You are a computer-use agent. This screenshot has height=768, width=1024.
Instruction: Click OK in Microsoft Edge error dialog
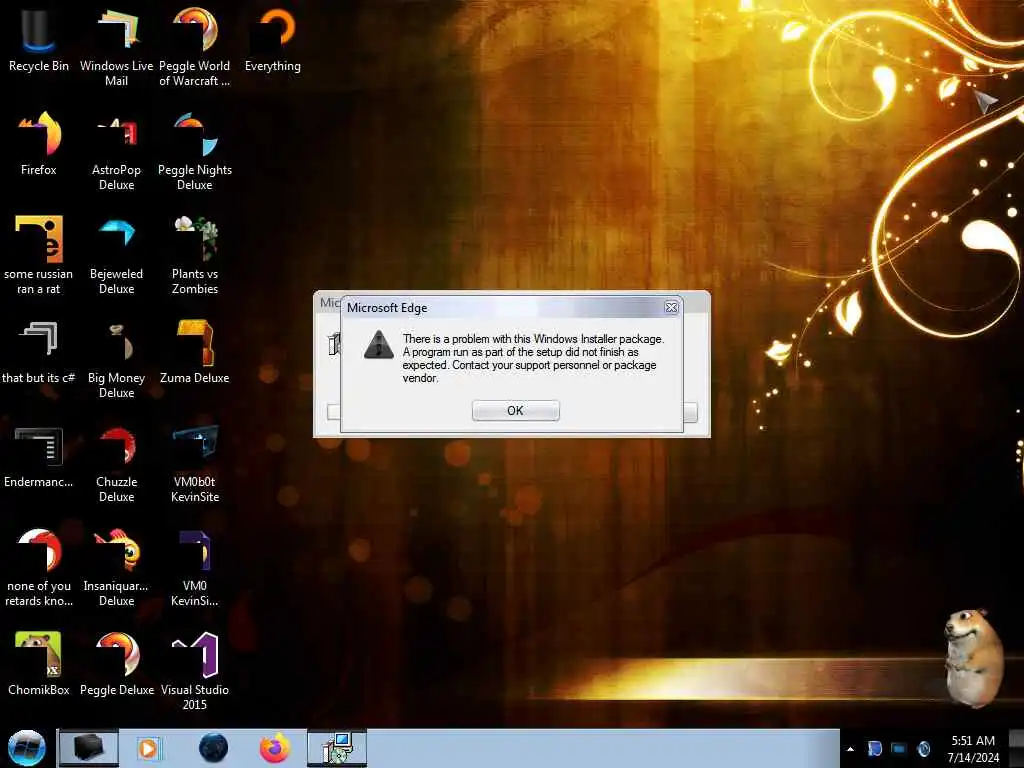point(515,410)
